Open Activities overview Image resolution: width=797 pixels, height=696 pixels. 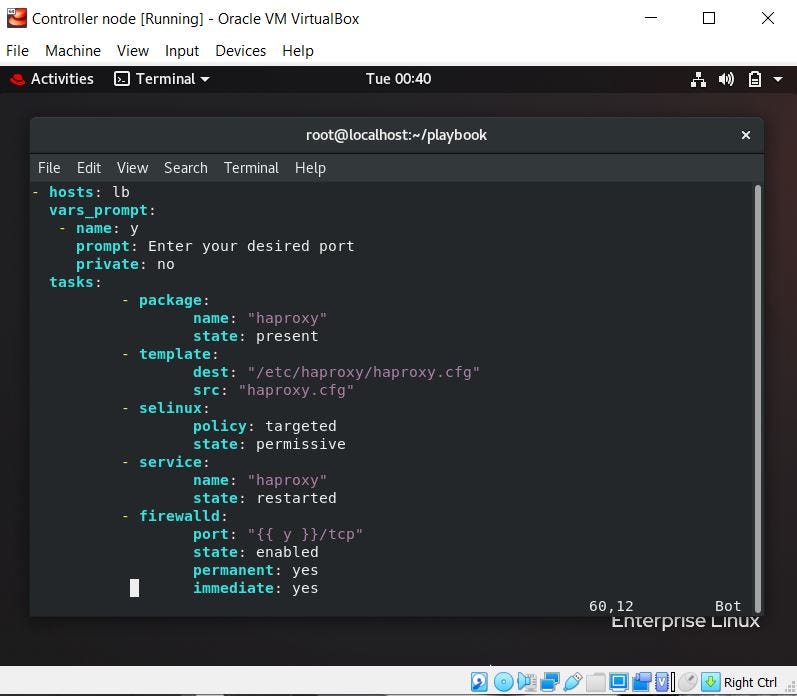[62, 79]
